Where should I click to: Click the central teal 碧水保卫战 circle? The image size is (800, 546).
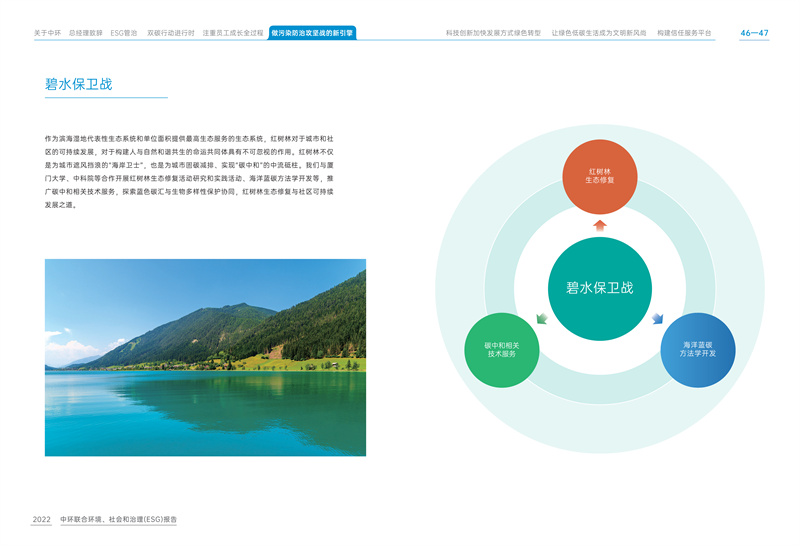tap(600, 288)
